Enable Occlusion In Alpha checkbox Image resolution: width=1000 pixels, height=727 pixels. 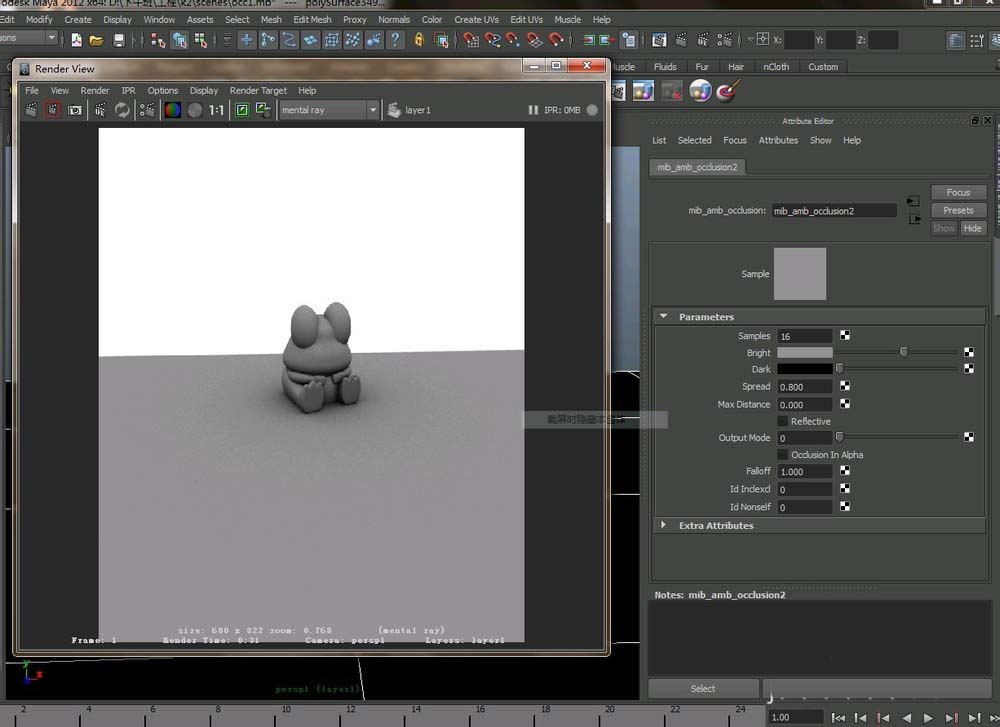tap(783, 455)
